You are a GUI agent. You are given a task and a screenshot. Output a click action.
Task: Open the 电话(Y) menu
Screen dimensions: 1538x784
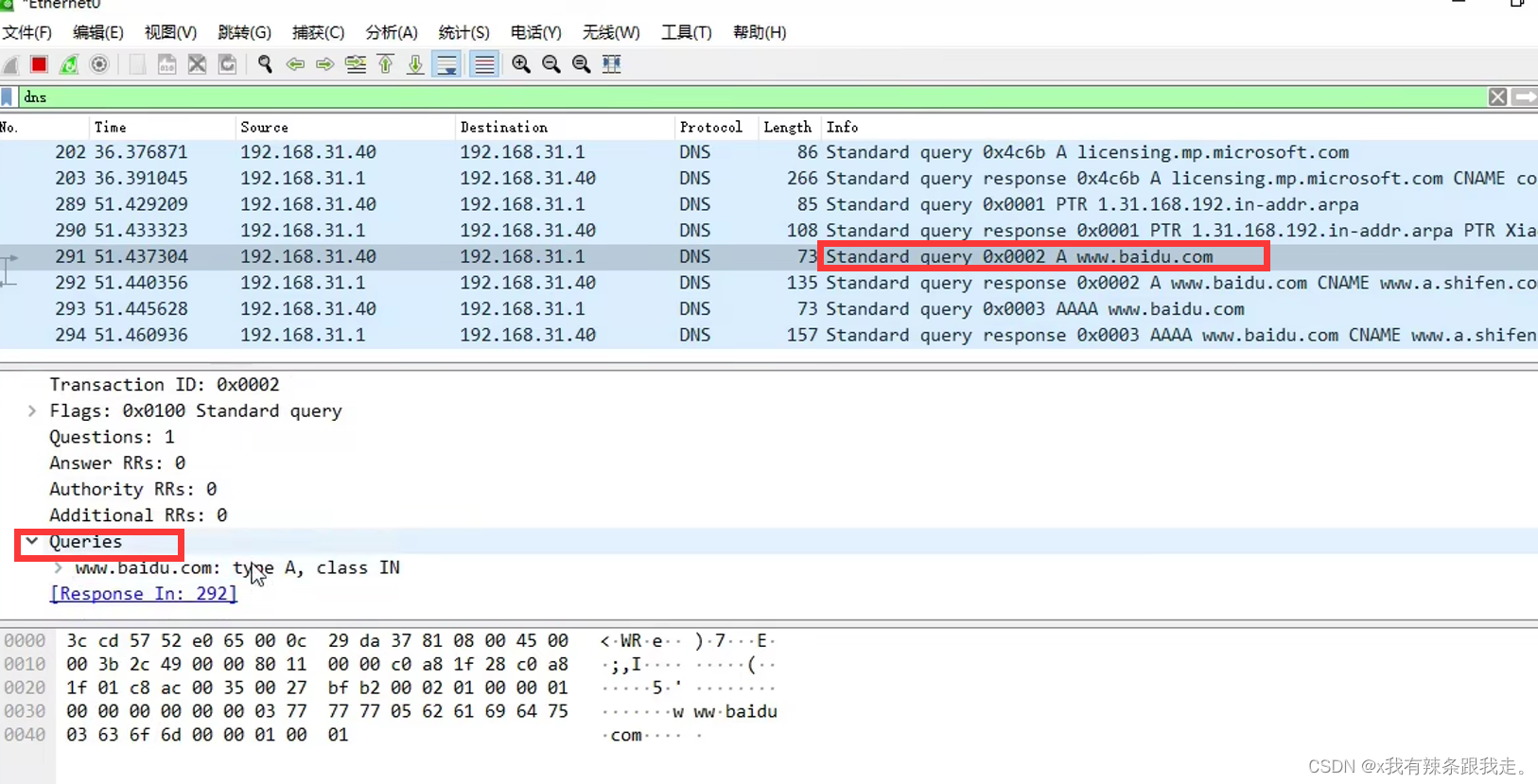535,32
